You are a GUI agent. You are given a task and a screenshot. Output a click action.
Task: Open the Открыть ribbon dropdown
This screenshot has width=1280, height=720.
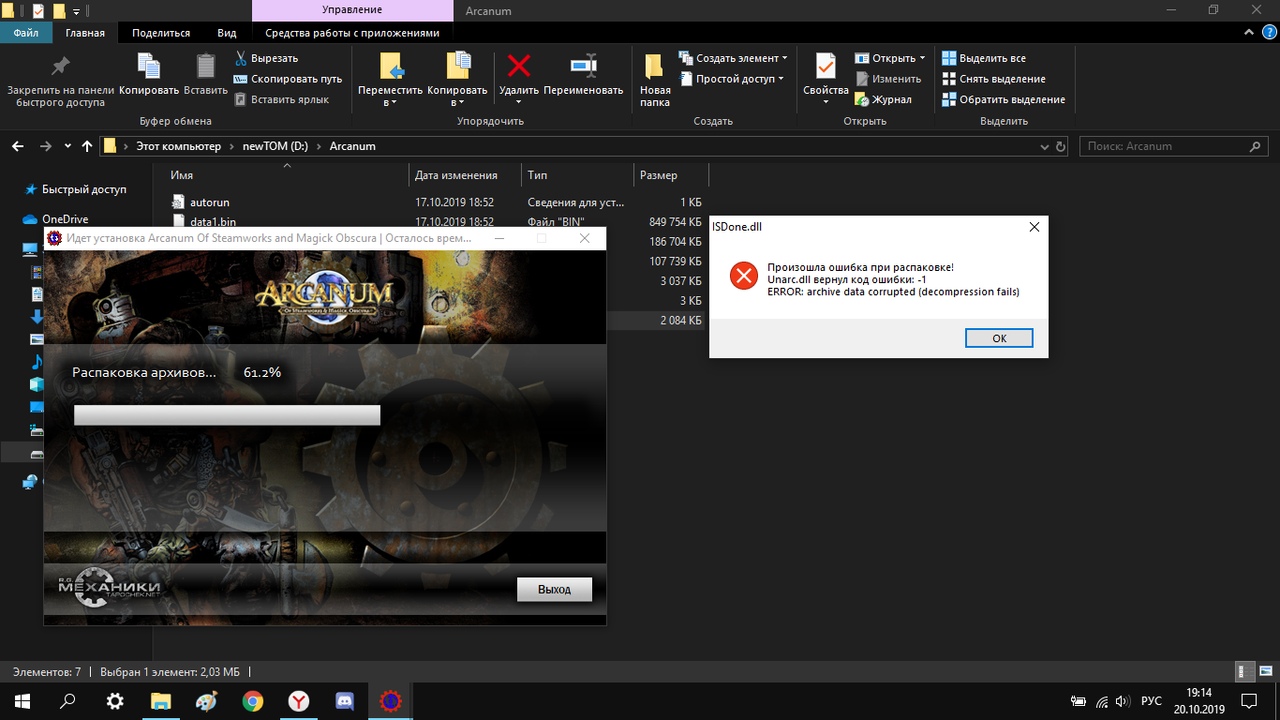pyautogui.click(x=890, y=58)
